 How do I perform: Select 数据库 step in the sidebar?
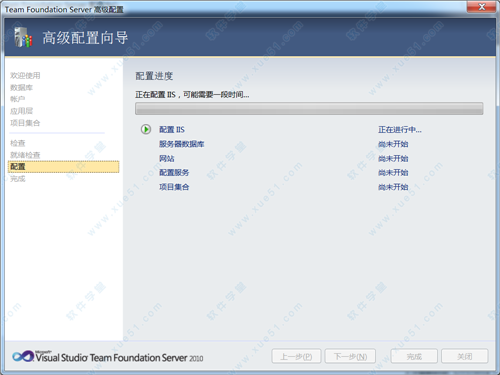pyautogui.click(x=21, y=88)
